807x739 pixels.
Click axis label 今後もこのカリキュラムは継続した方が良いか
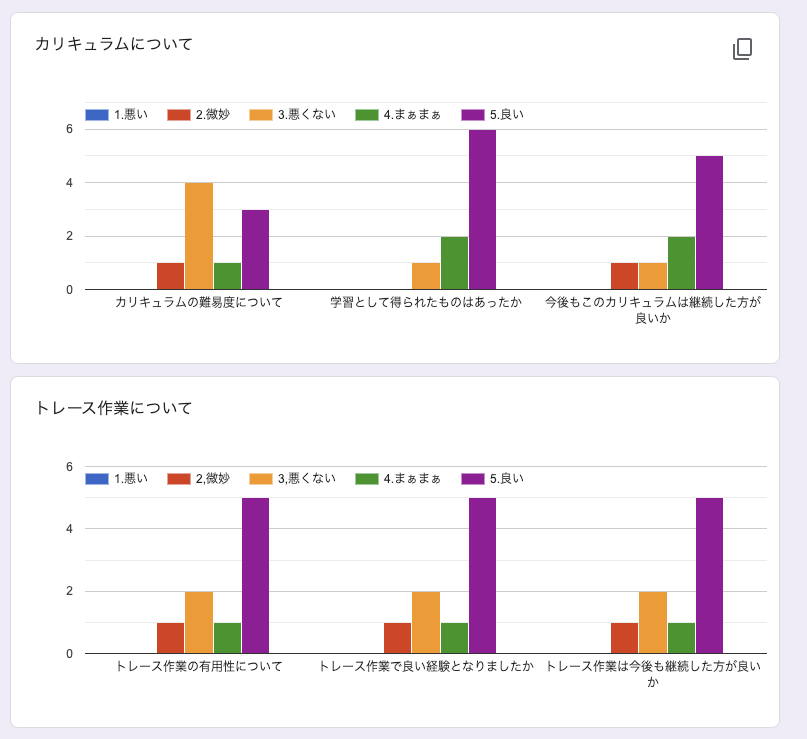pos(653,310)
